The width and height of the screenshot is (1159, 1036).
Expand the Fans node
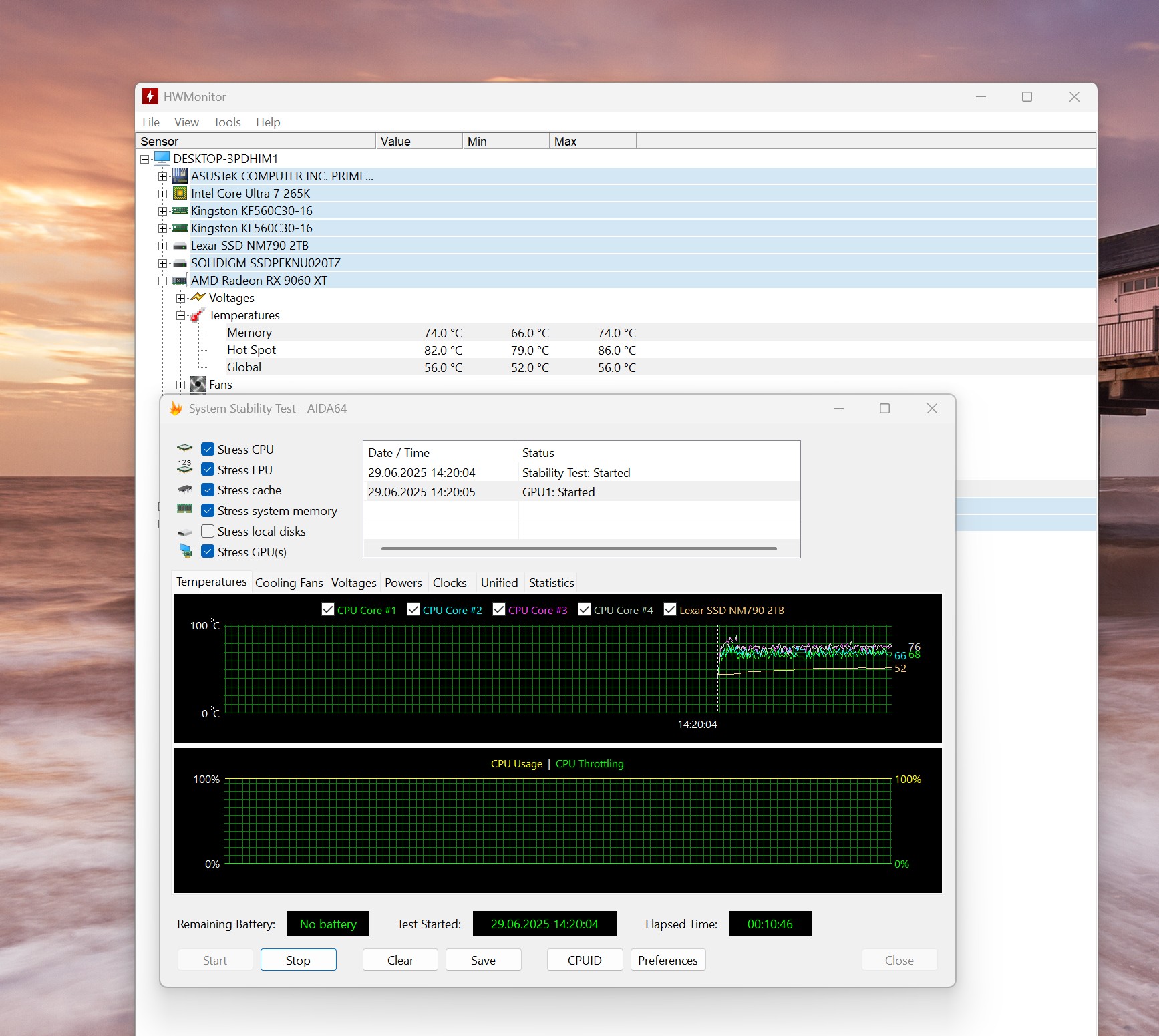point(180,385)
